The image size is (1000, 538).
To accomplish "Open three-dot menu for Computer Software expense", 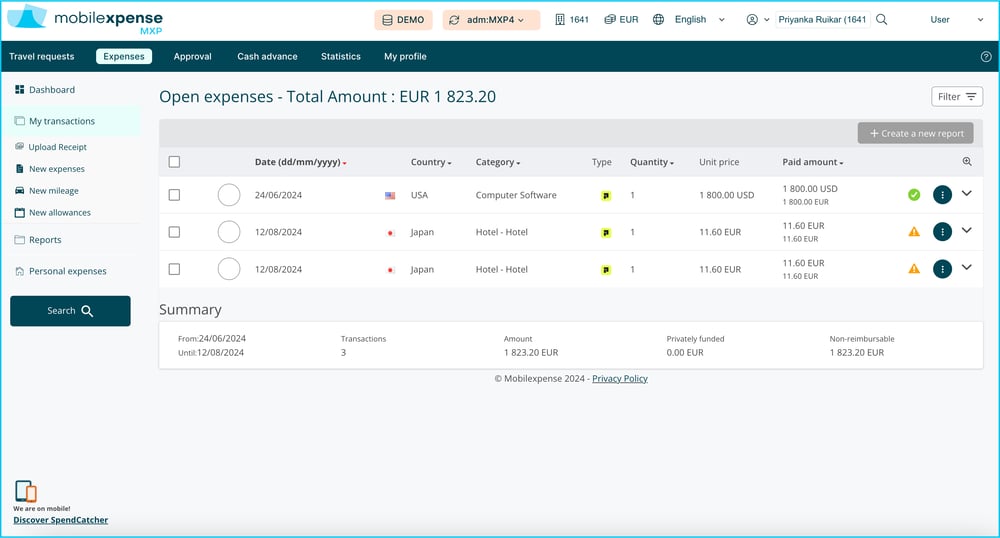I will click(x=941, y=195).
